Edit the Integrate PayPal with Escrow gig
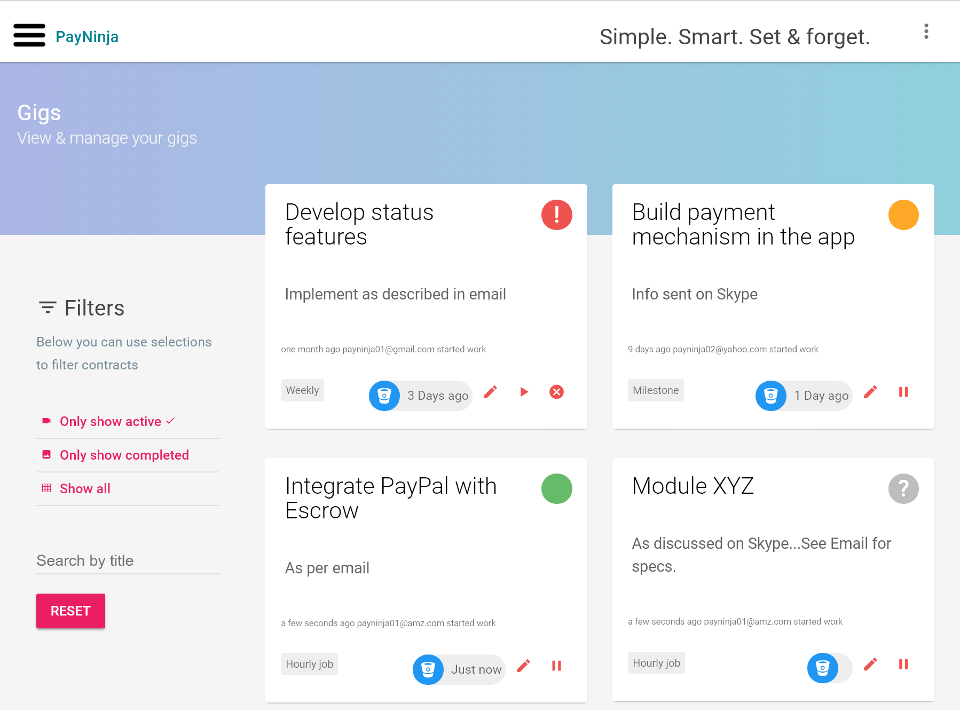960x720 pixels. pos(524,666)
